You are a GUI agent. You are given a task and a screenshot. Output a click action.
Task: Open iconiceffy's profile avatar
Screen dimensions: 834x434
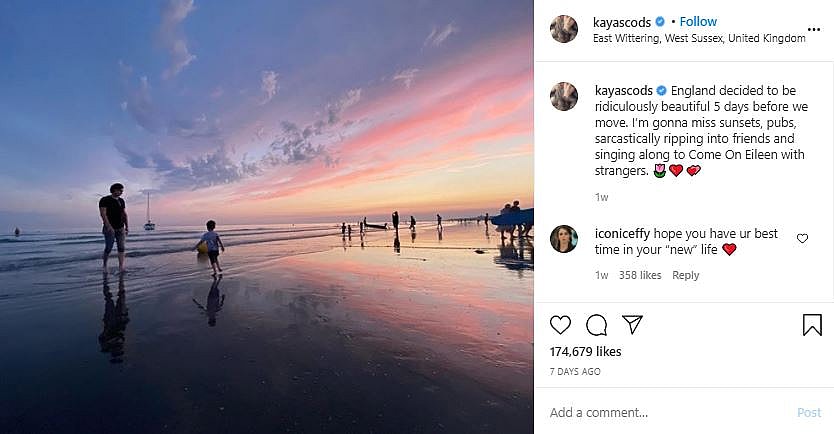[564, 239]
